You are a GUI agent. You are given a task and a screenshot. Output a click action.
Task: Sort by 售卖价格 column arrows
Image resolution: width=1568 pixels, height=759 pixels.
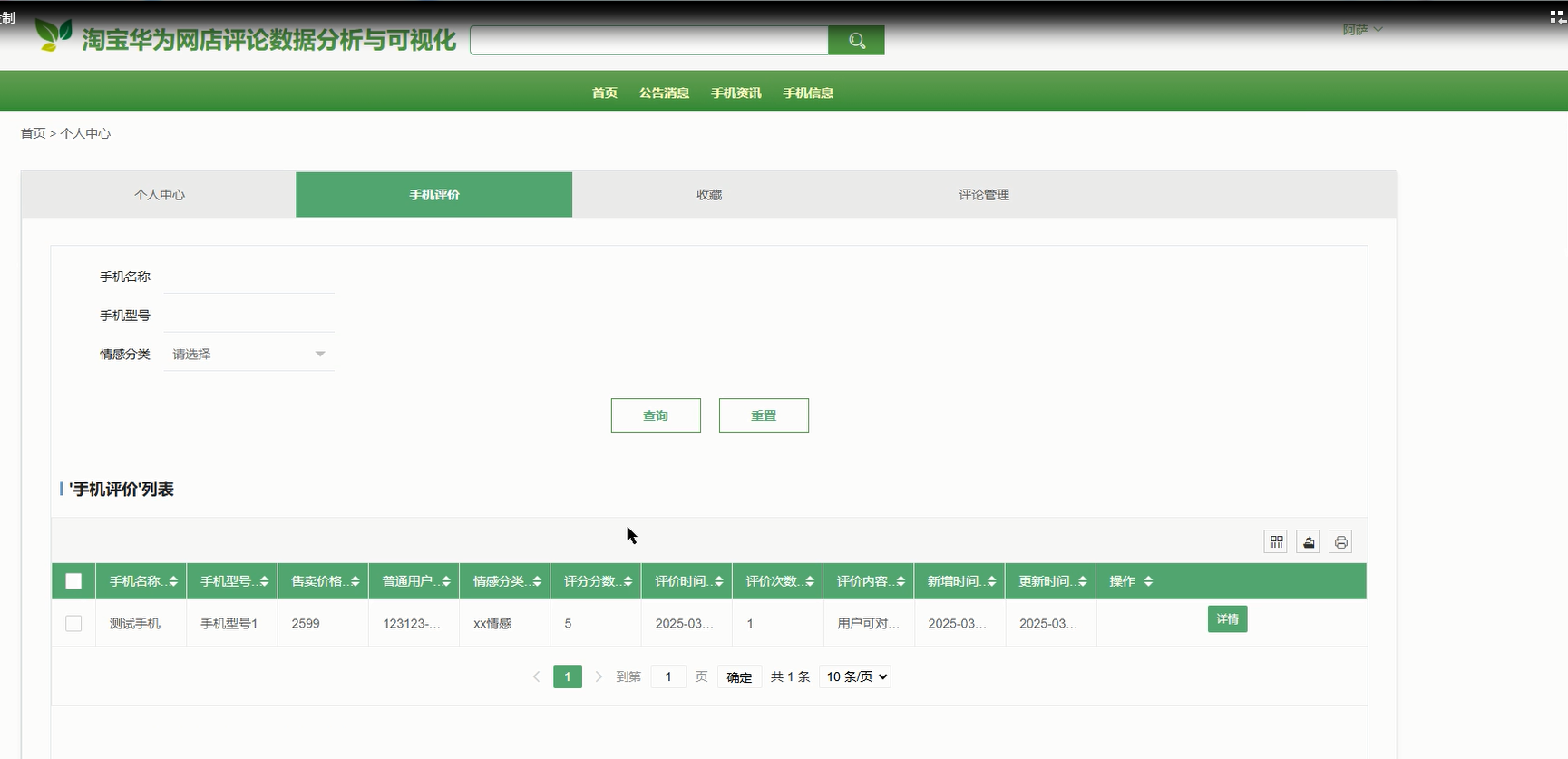tap(355, 581)
